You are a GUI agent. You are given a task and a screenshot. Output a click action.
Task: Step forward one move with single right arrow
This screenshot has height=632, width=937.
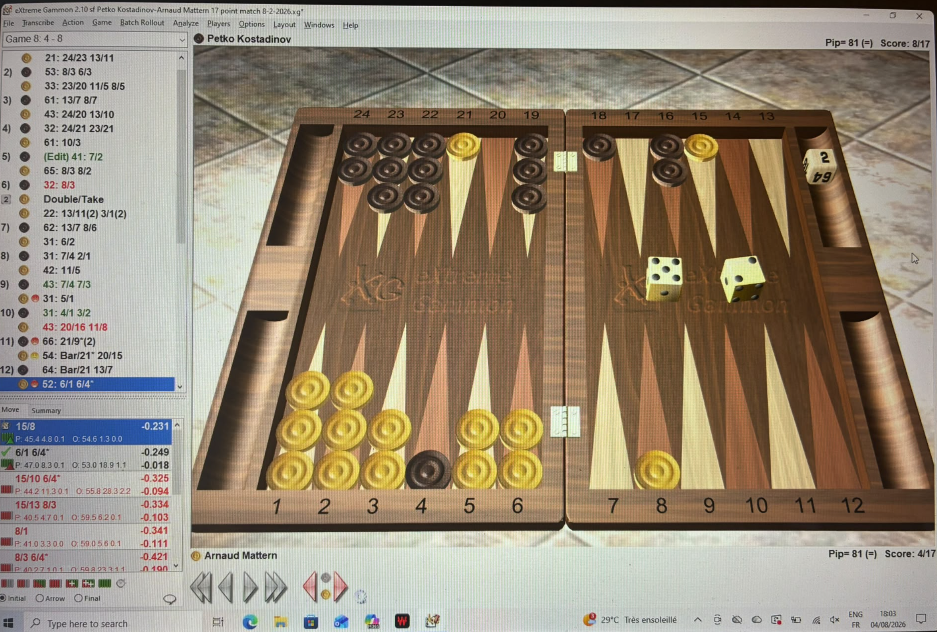point(250,588)
